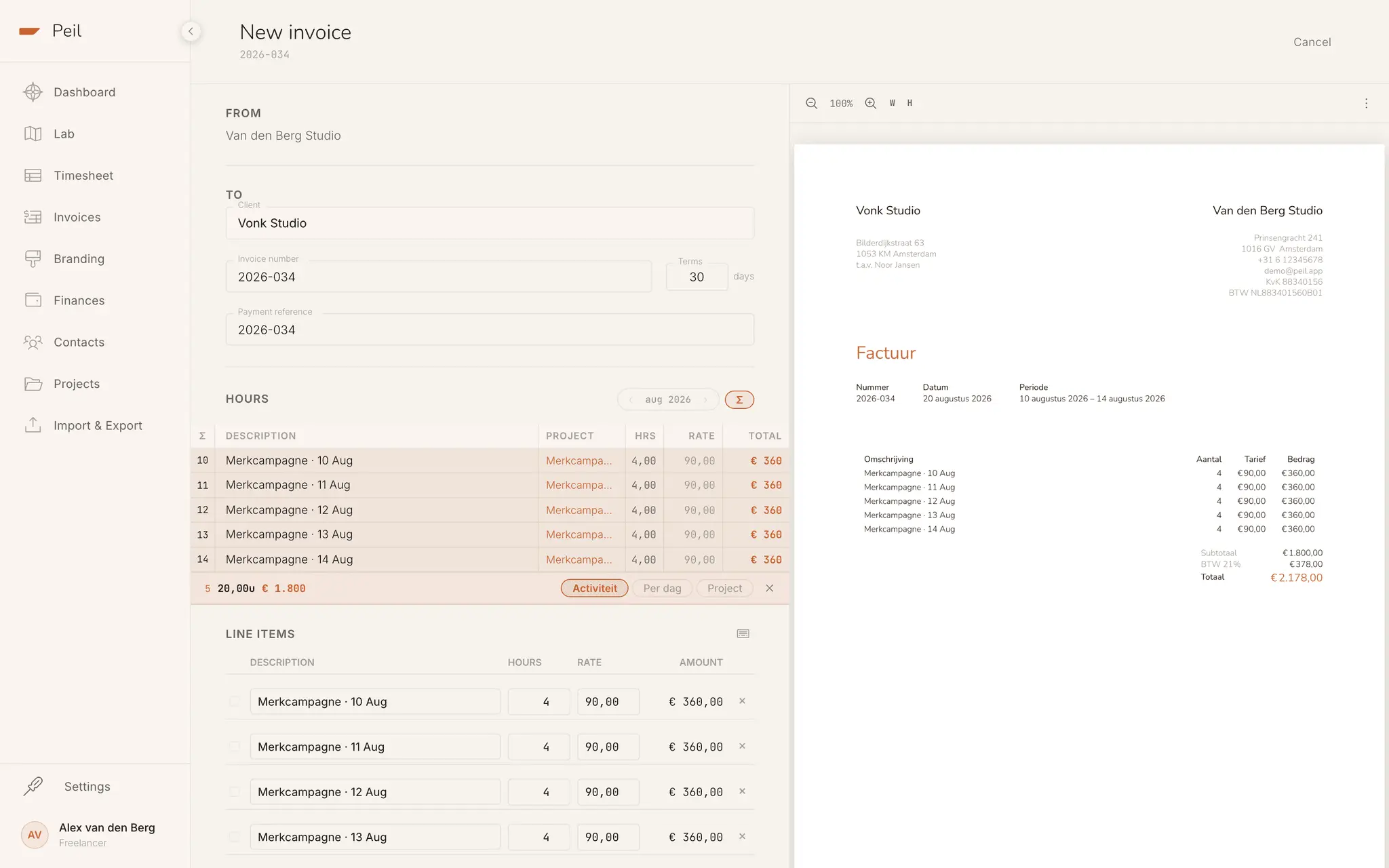This screenshot has height=868, width=1389.
Task: Click the €2.178,00 total in the preview
Action: click(1295, 578)
